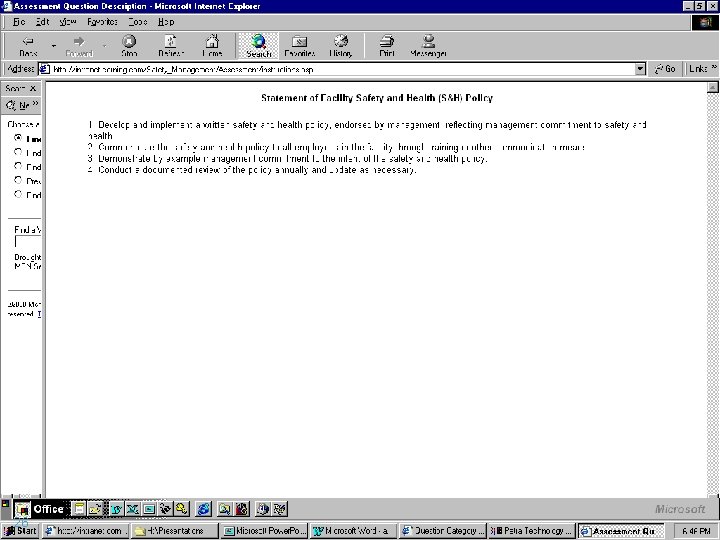
Task: Click the page icon in Address bar
Action: (x=45, y=69)
